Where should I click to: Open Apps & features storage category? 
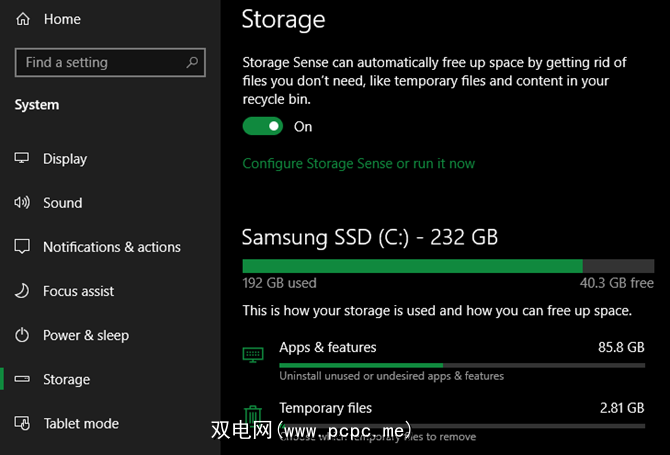point(328,348)
